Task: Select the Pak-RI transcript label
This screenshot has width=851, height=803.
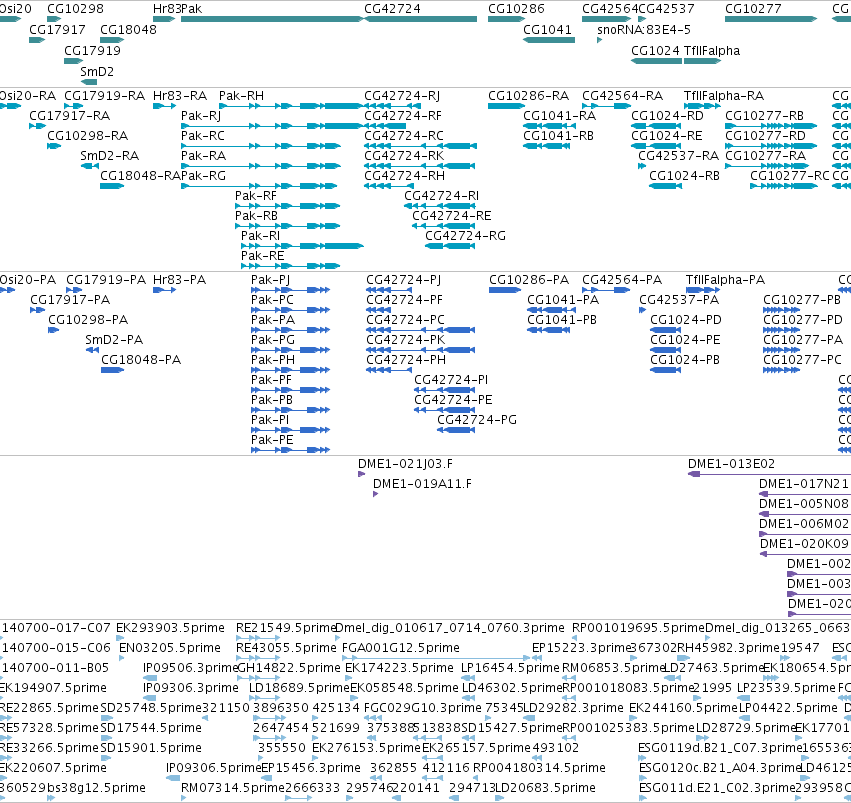Action: click(261, 237)
